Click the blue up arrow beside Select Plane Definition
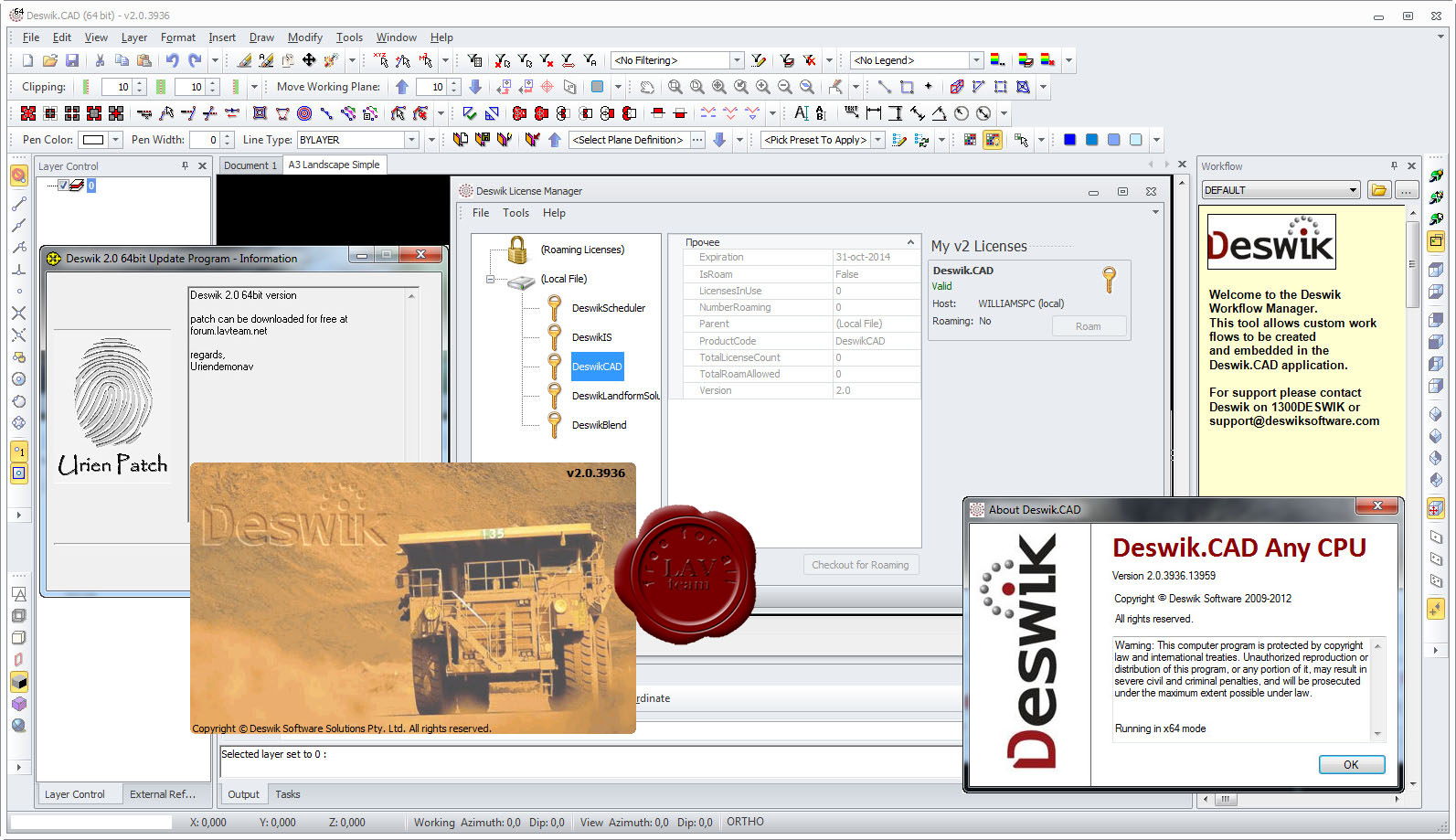Screen dimensions: 1456x840 pyautogui.click(x=555, y=140)
